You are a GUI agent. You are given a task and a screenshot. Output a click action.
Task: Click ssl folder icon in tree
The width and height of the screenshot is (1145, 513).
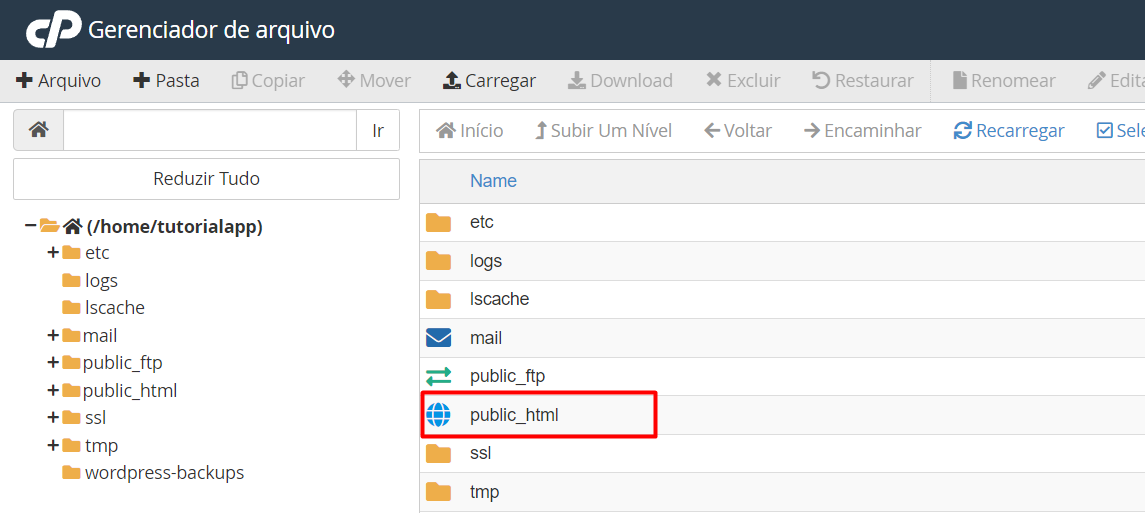pos(71,417)
